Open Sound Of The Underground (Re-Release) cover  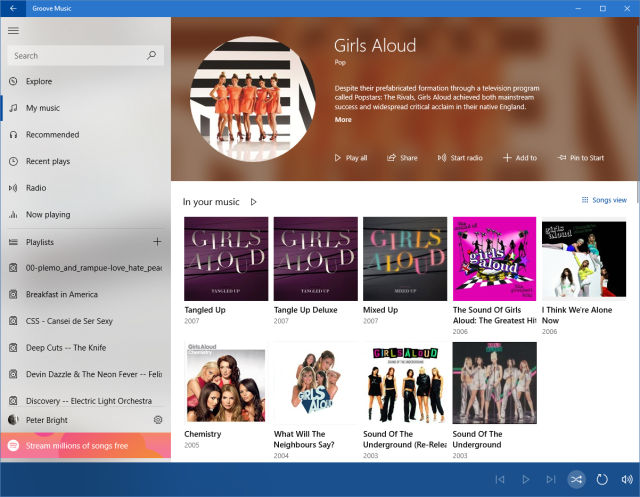click(405, 383)
